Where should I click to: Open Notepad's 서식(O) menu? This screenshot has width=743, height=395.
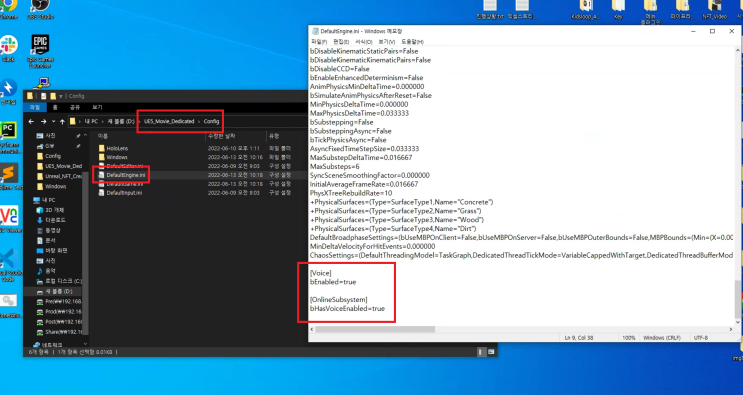[363, 42]
